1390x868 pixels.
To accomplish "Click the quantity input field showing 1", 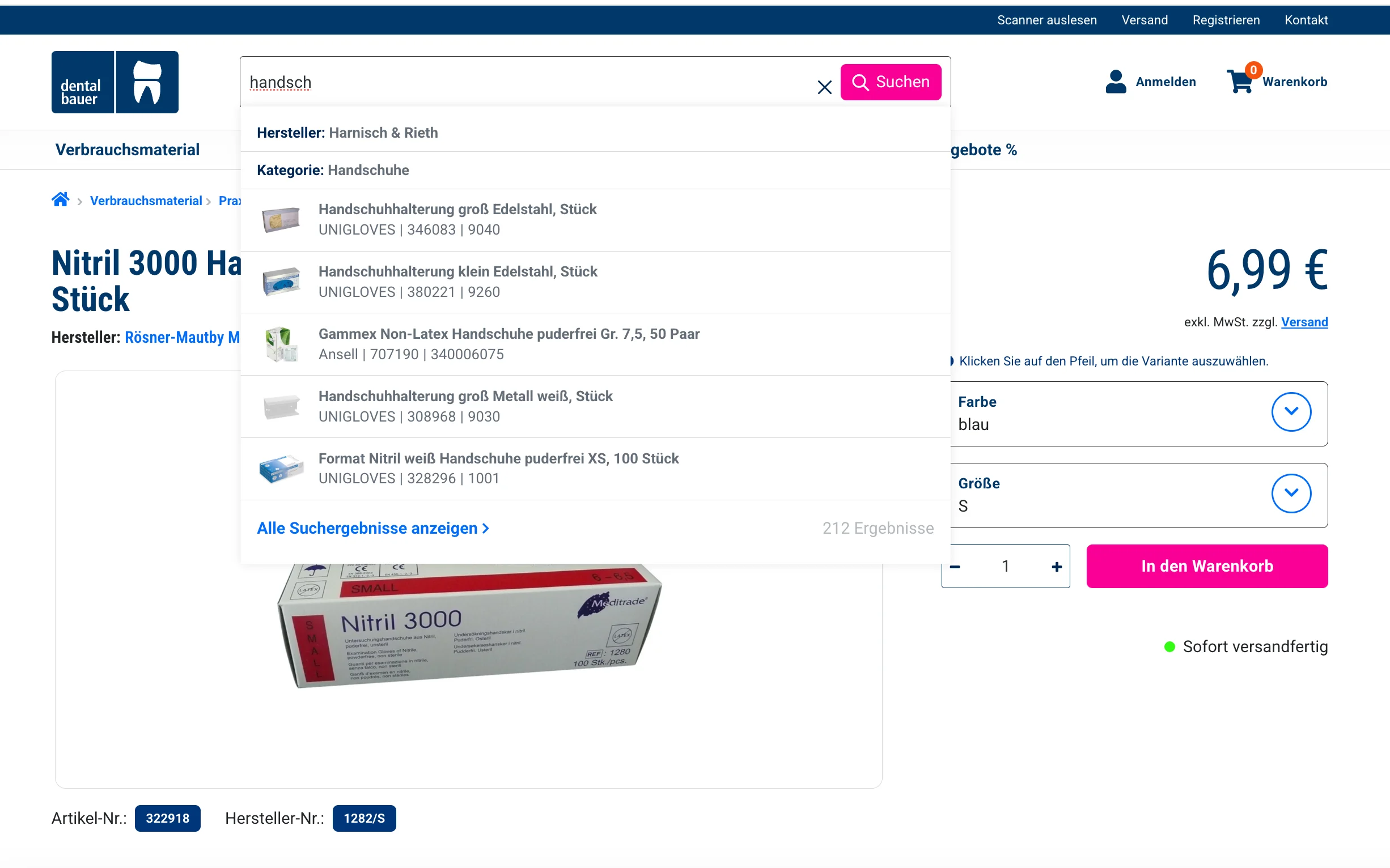I will tap(1006, 567).
